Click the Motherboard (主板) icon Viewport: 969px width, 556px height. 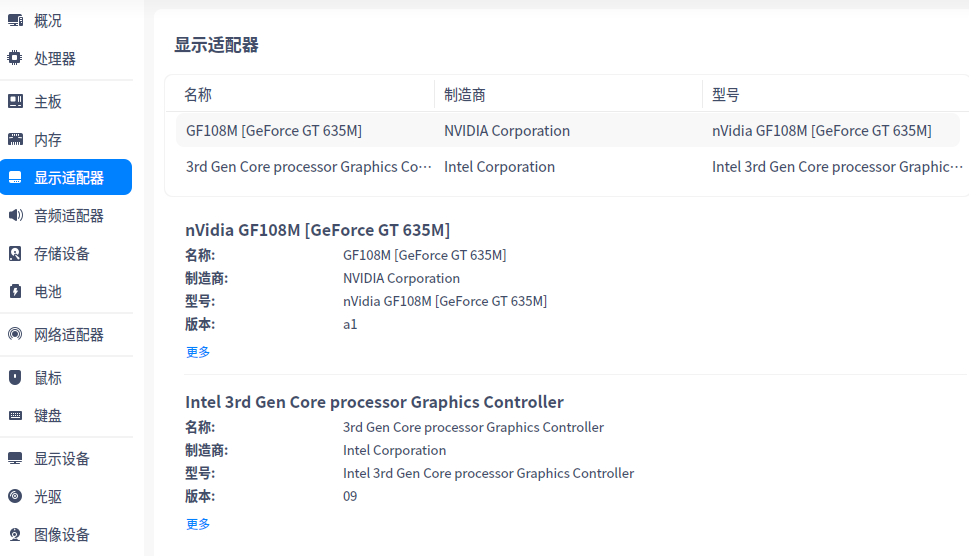tap(15, 102)
